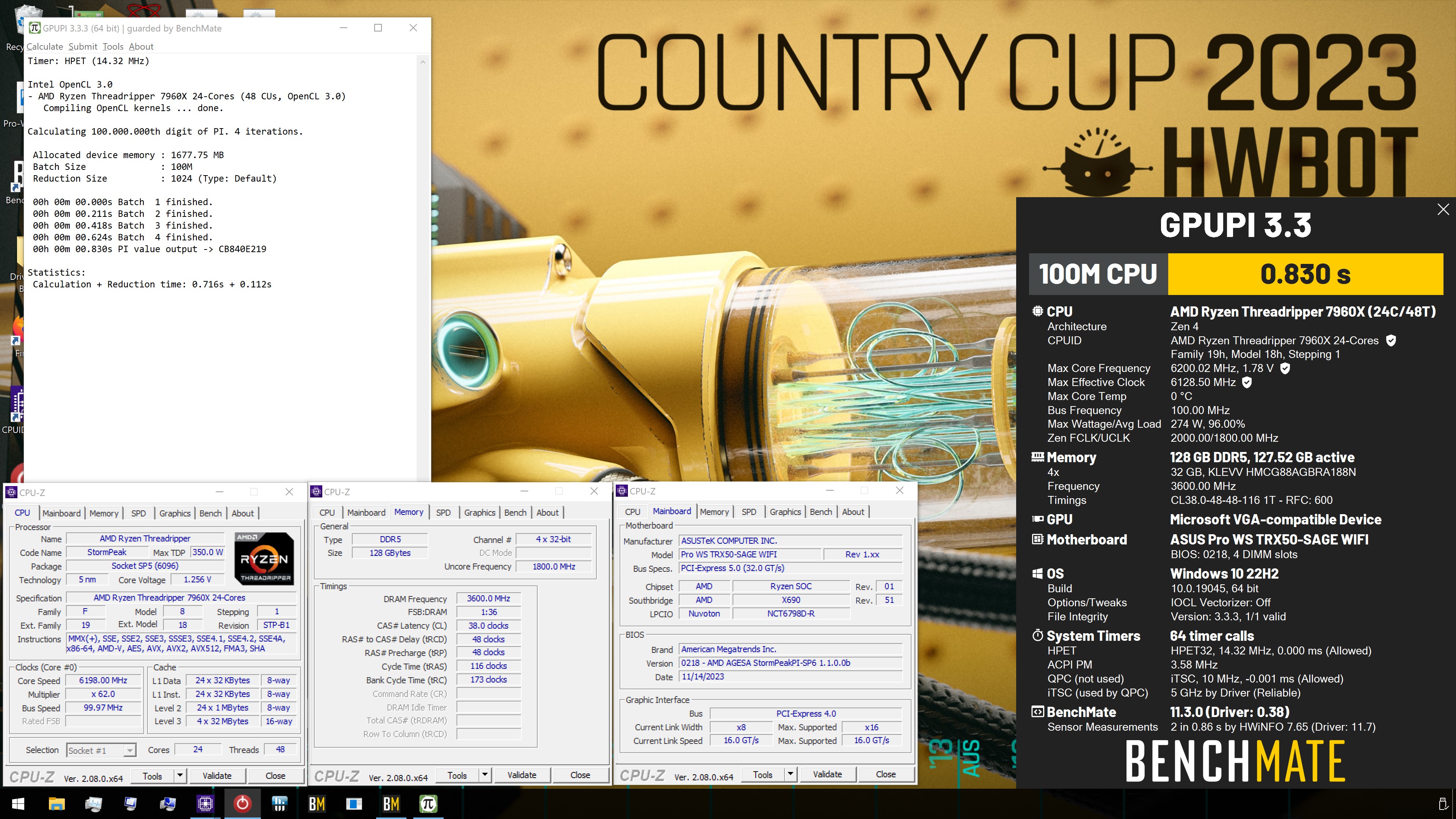Click Tools button in the CPU-Z Mainboard window
The image size is (1456, 819).
tap(763, 774)
